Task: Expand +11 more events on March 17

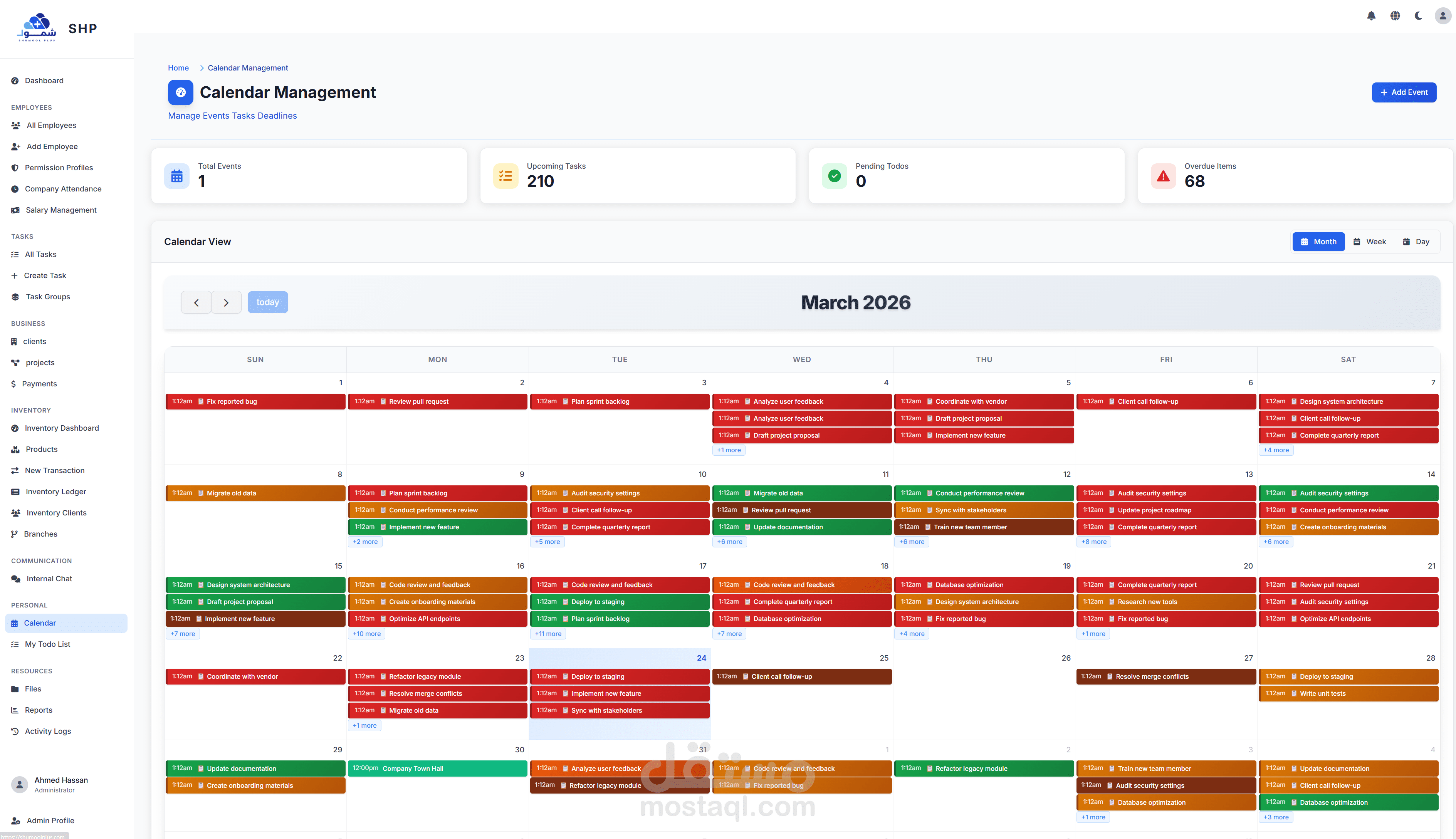Action: click(x=547, y=634)
